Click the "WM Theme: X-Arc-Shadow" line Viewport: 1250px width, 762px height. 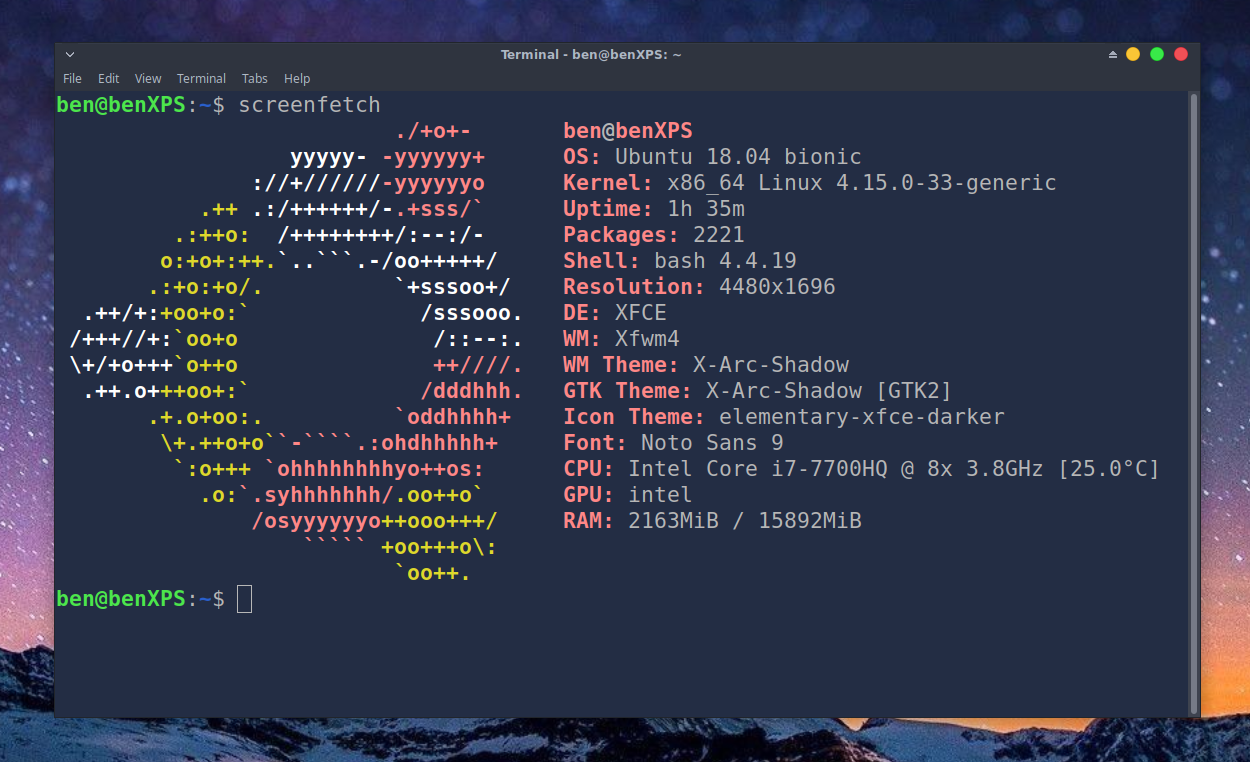[x=706, y=365]
